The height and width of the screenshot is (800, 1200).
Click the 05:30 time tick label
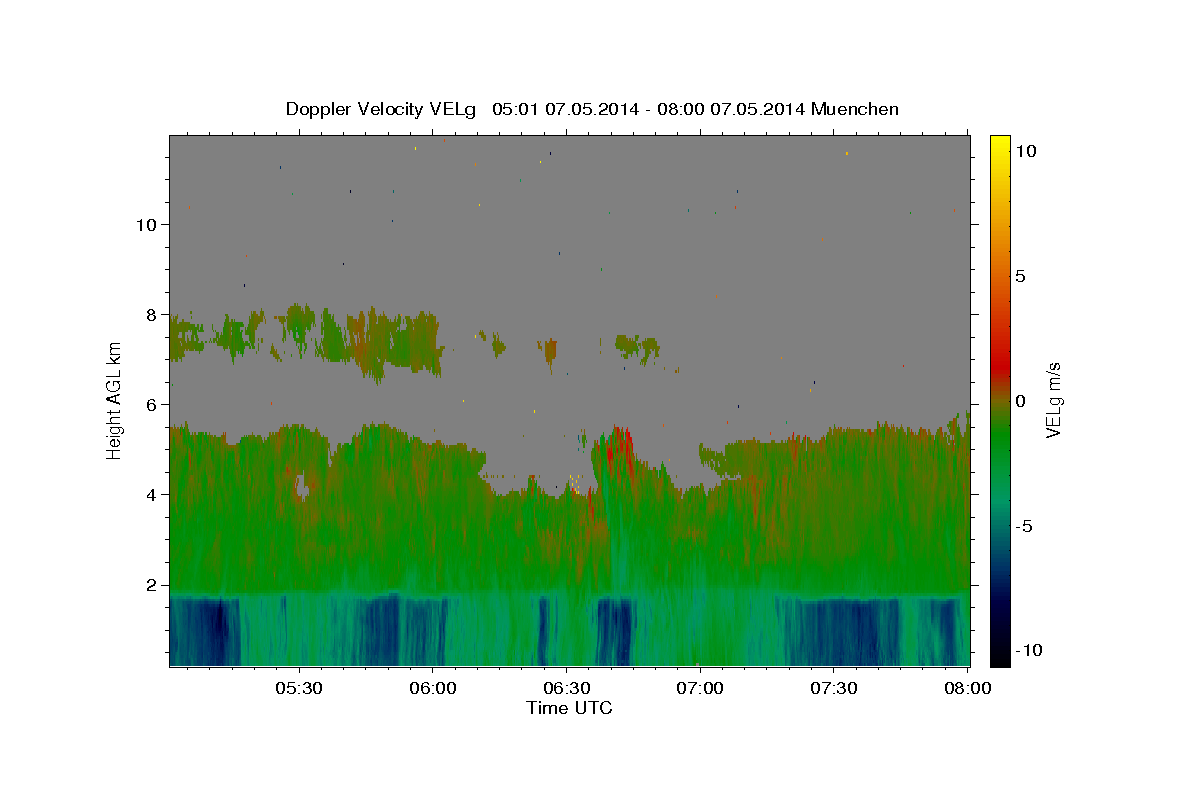[299, 689]
